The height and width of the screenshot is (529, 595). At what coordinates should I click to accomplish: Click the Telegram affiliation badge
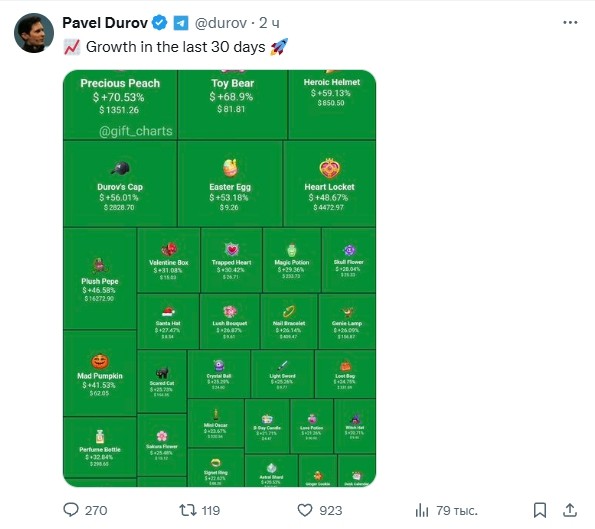coord(181,23)
